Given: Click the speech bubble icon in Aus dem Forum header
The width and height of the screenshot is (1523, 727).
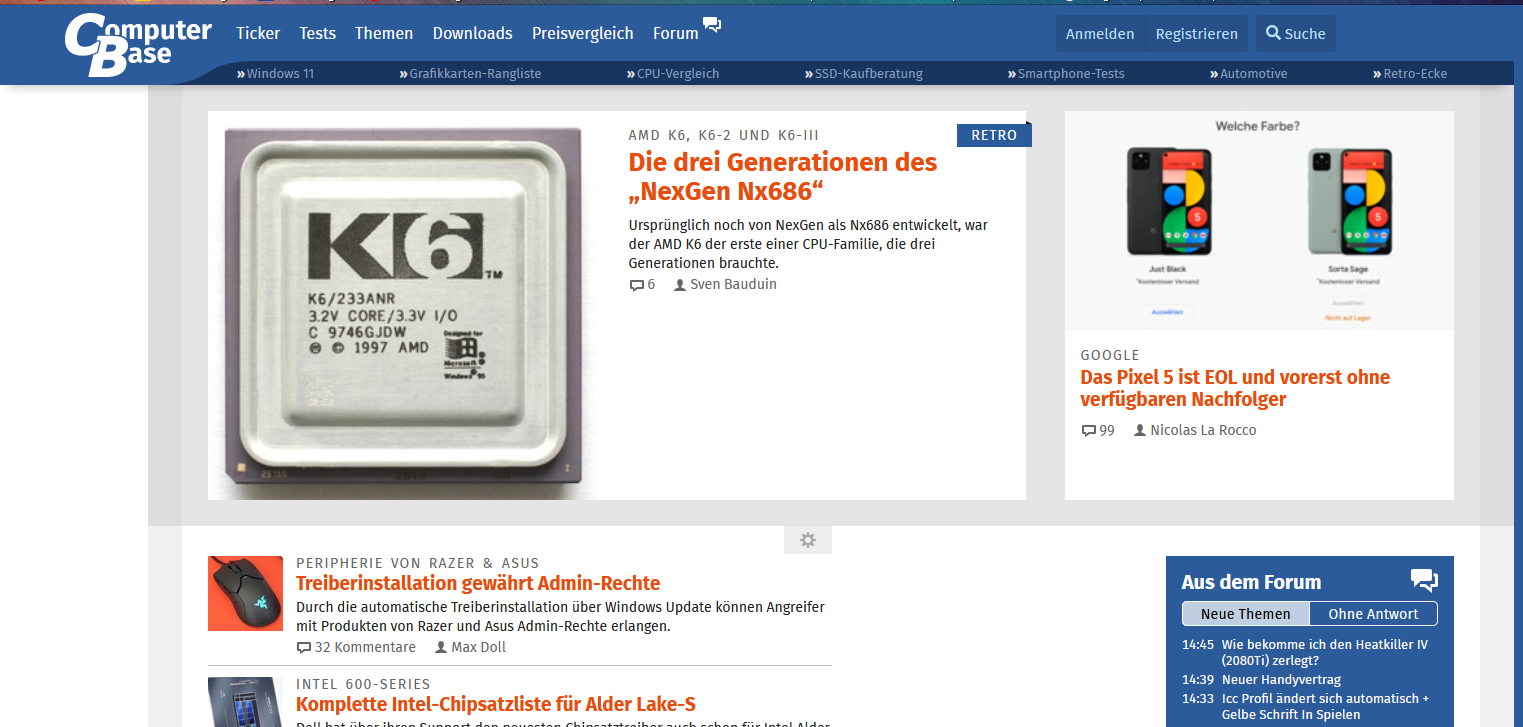Looking at the screenshot, I should (1424, 580).
